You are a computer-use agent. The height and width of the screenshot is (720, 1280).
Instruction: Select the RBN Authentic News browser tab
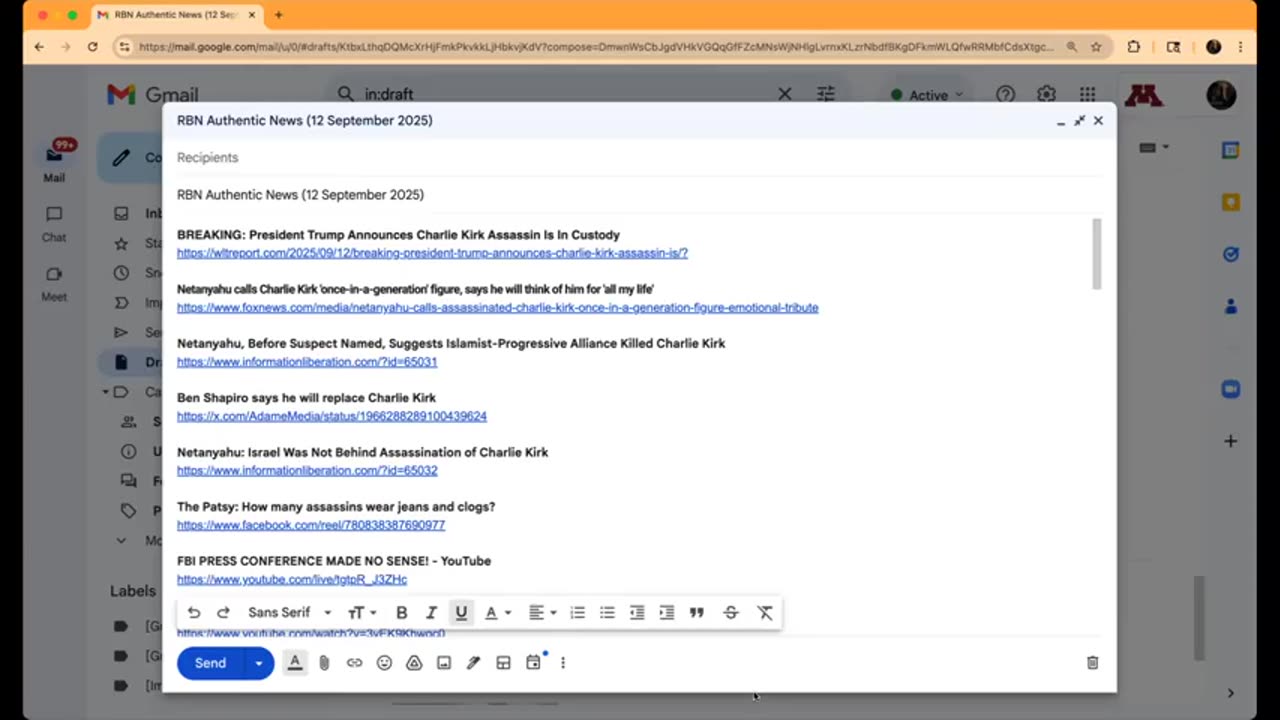(x=175, y=15)
